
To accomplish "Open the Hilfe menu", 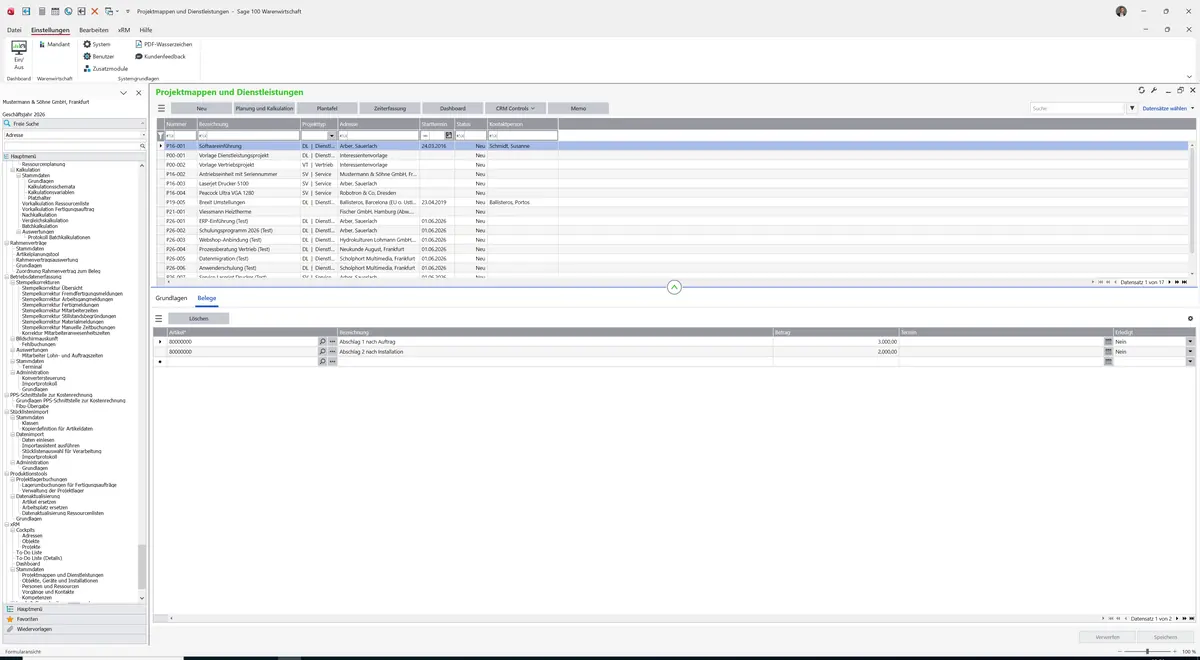I will click(x=146, y=30).
